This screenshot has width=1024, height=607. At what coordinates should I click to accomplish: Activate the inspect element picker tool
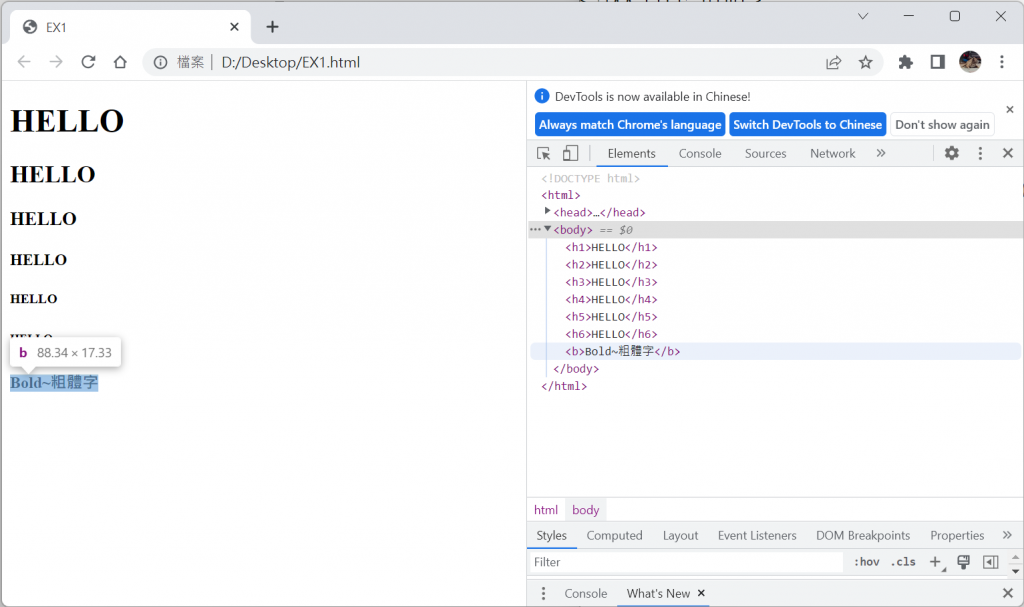543,154
